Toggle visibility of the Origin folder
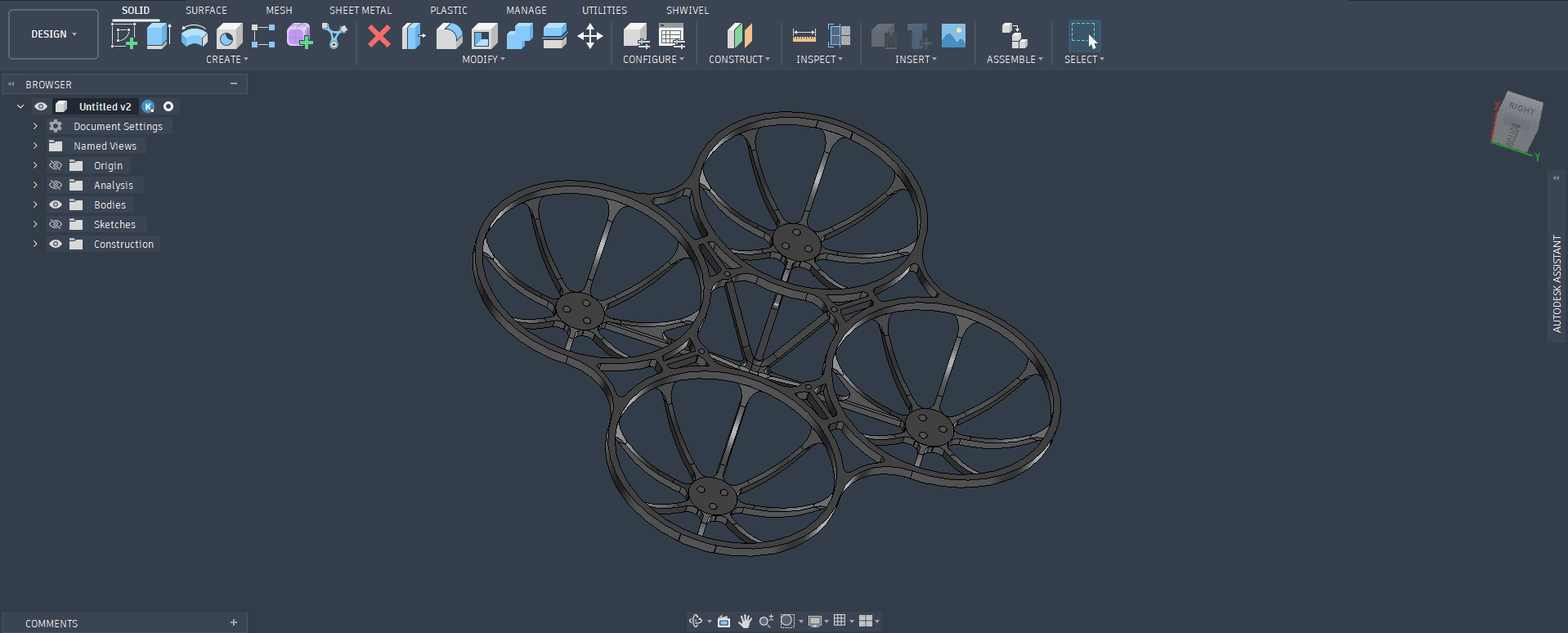This screenshot has width=1568, height=633. click(56, 166)
